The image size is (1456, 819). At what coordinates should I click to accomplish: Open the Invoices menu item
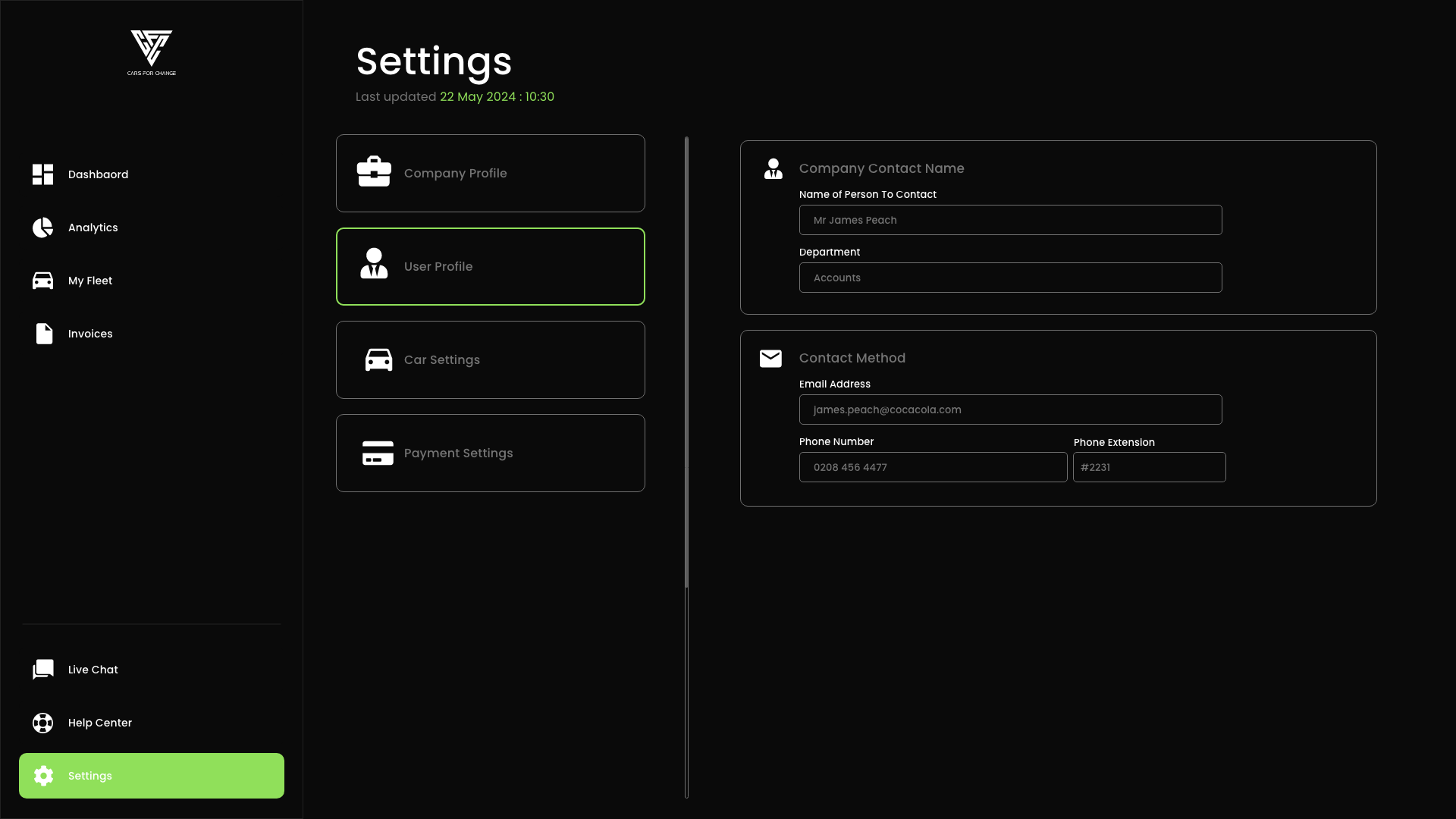90,334
